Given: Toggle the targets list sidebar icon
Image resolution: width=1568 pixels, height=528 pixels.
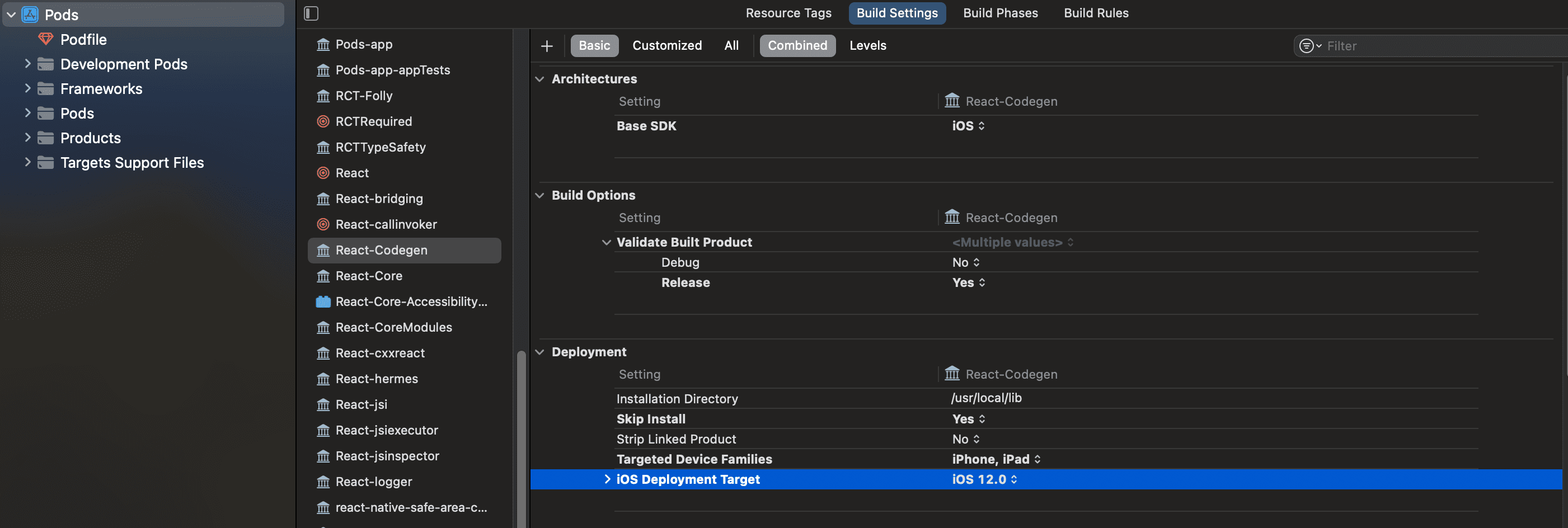Looking at the screenshot, I should pos(311,13).
